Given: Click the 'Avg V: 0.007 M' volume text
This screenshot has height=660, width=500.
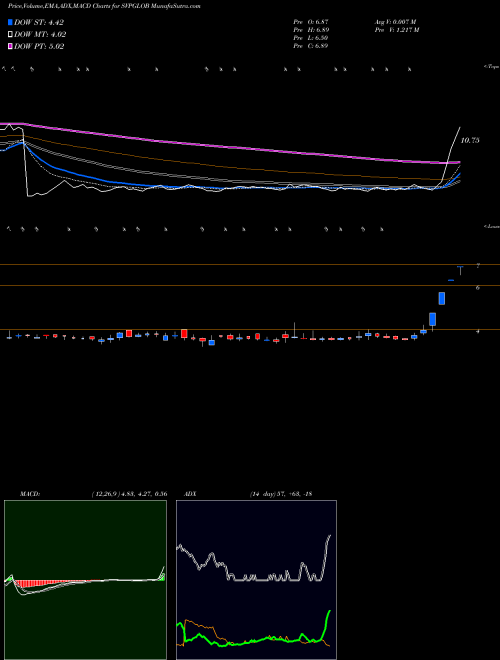Looking at the screenshot, I should 395,22.
